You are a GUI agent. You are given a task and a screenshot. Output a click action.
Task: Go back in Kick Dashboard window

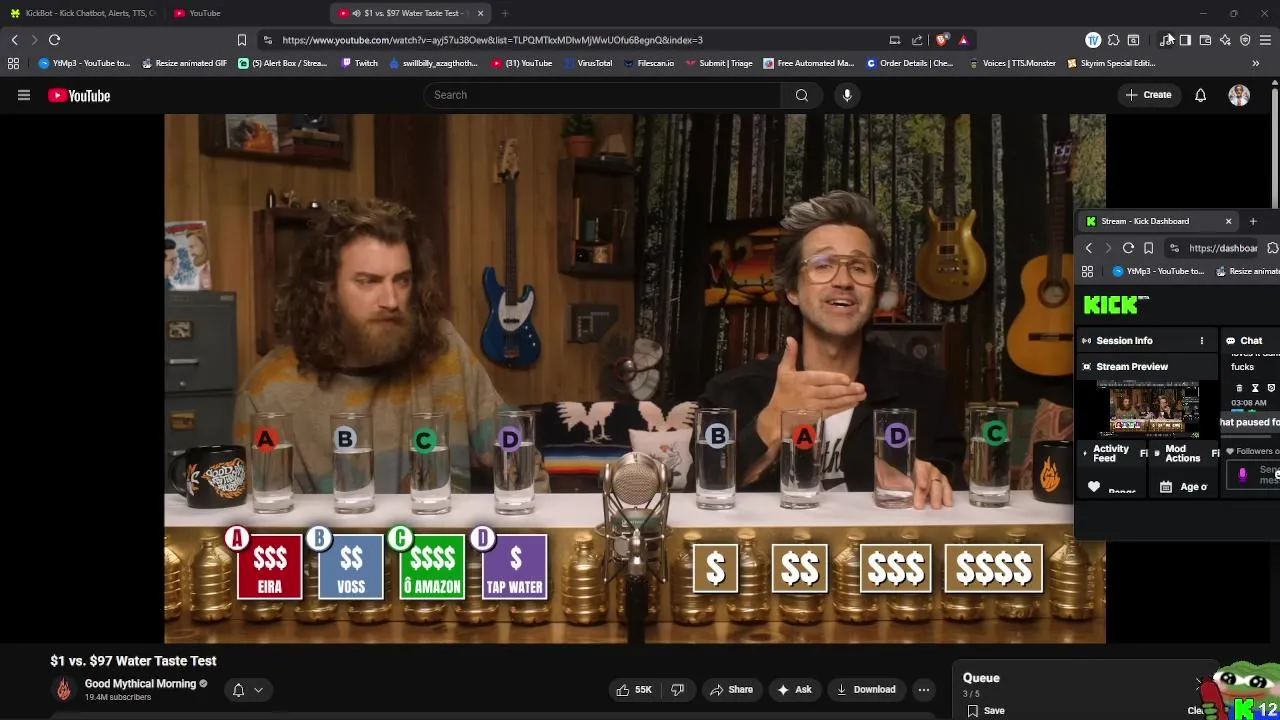tap(1089, 248)
